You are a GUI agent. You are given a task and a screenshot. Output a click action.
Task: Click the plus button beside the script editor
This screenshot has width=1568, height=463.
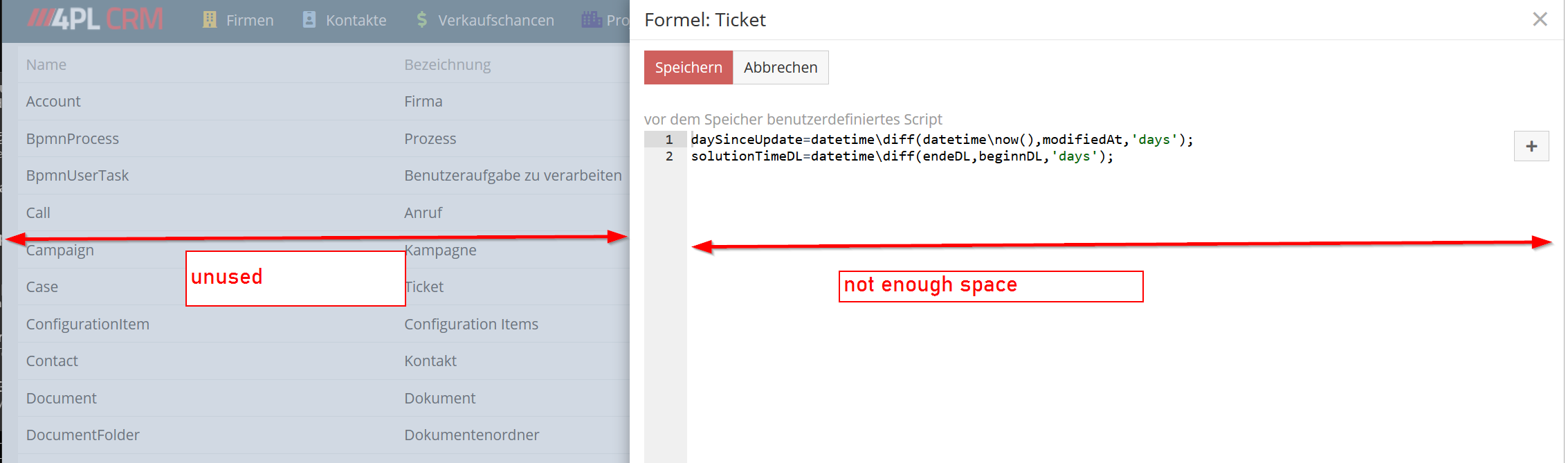point(1531,146)
